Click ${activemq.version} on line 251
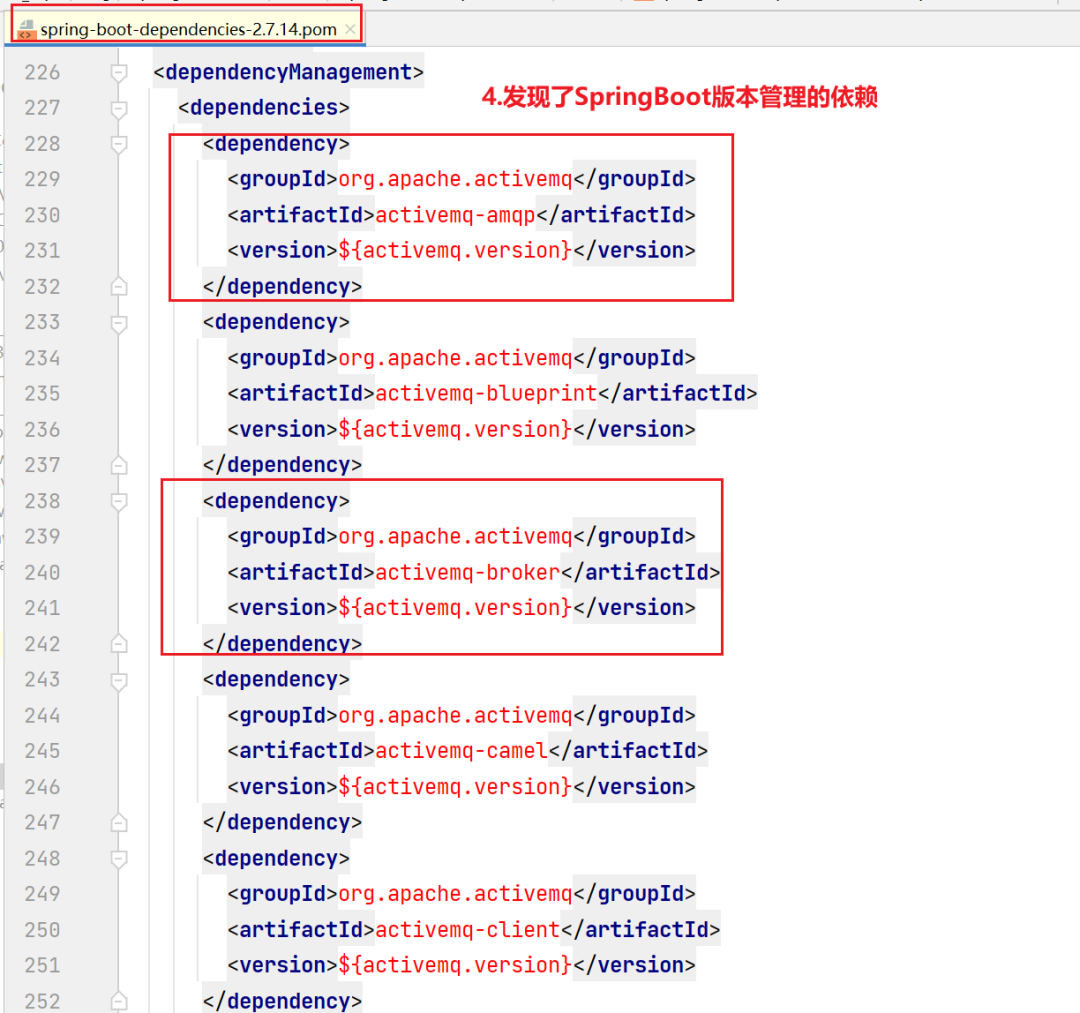1080x1013 pixels. point(455,965)
